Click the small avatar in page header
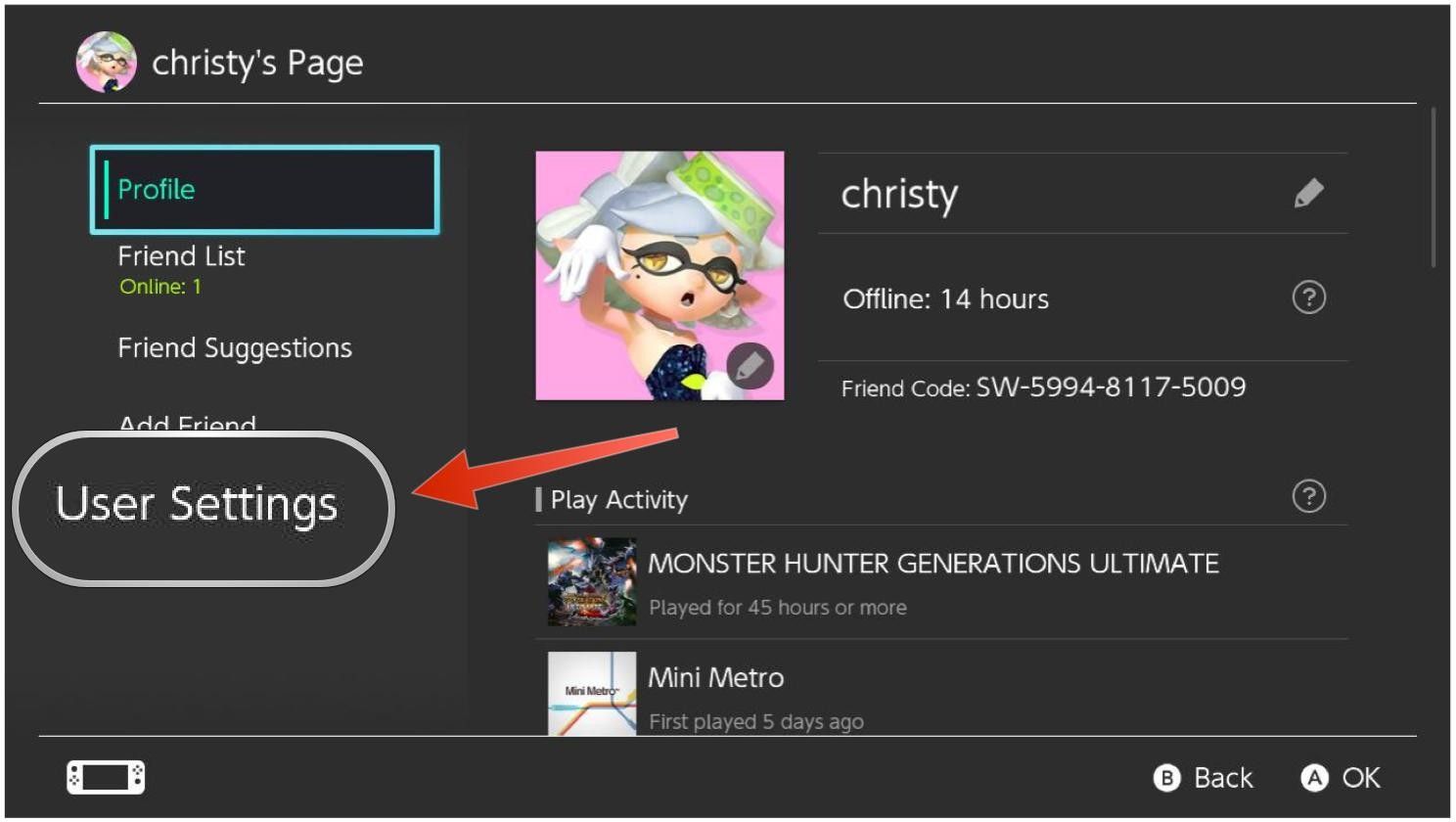This screenshot has height=822, width=1456. [x=106, y=63]
